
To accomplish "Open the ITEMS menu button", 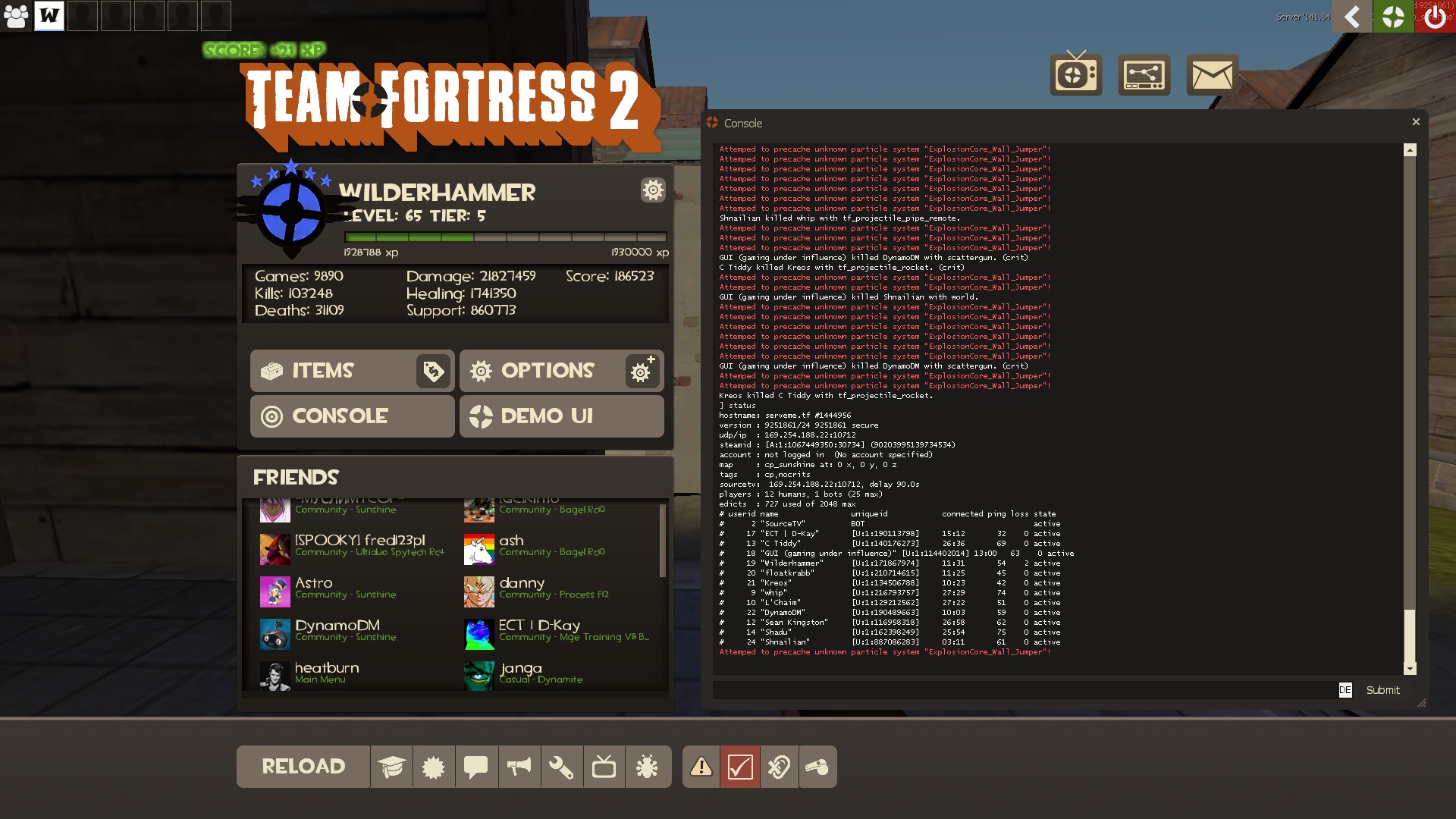I will click(x=332, y=371).
